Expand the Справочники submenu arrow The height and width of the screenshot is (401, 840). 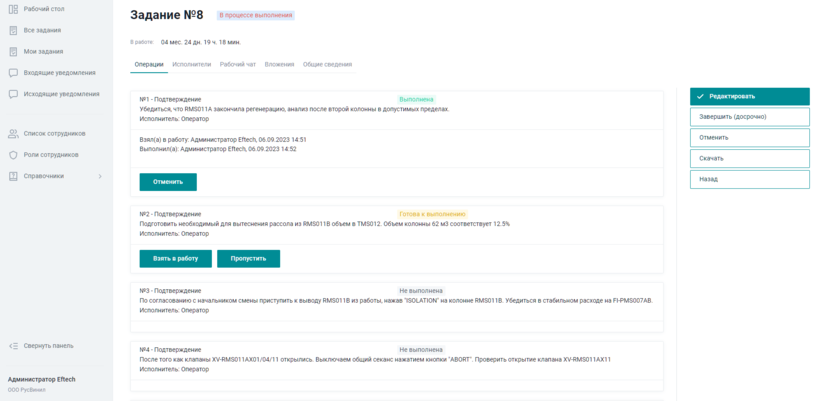tap(100, 176)
